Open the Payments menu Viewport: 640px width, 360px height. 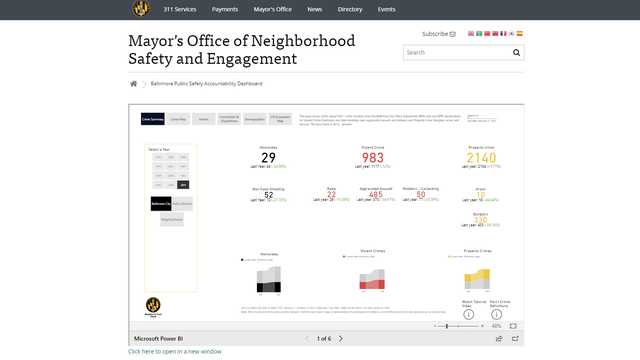pos(224,9)
